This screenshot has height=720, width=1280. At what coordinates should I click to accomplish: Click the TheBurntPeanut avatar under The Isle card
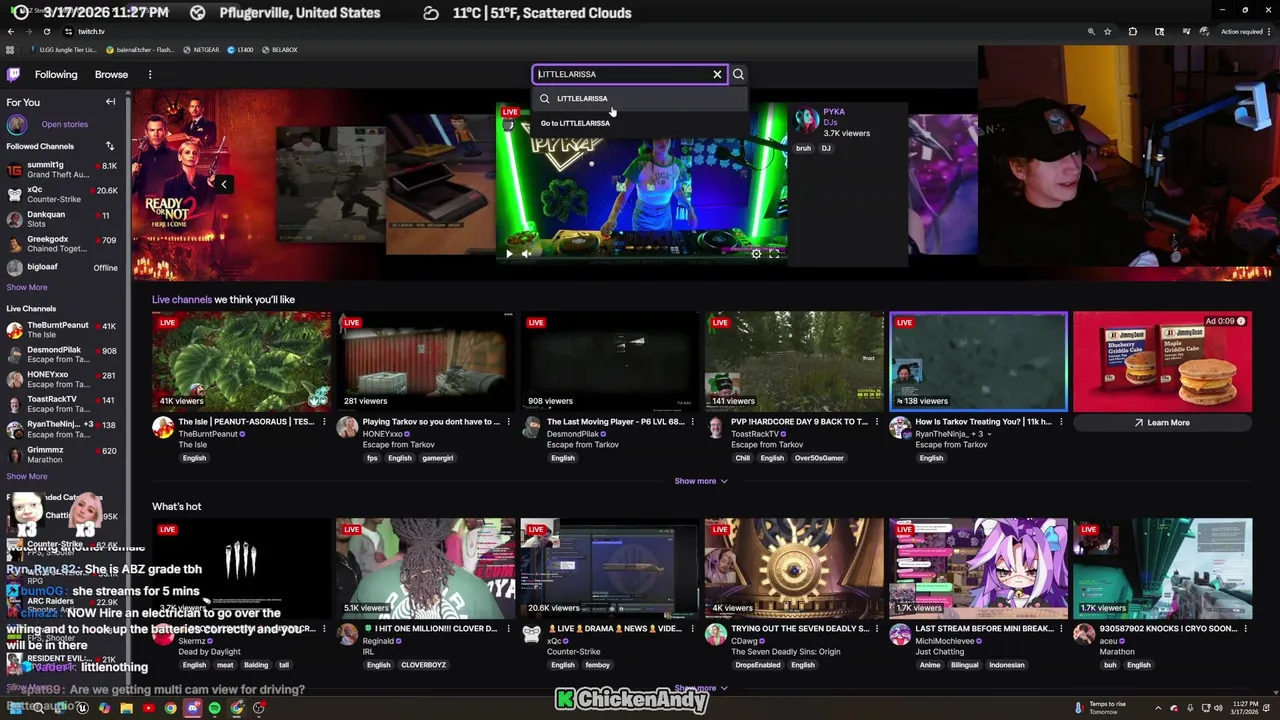163,428
